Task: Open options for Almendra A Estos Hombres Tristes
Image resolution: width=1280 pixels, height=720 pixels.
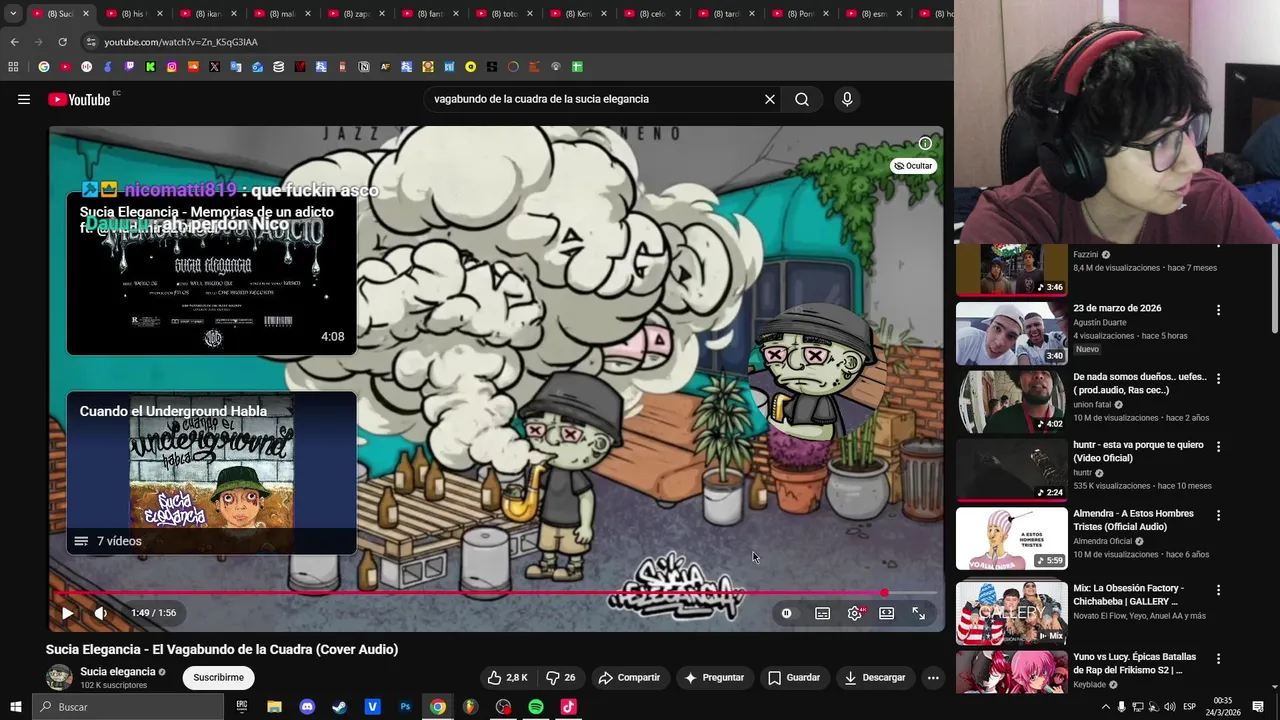Action: [1218, 515]
